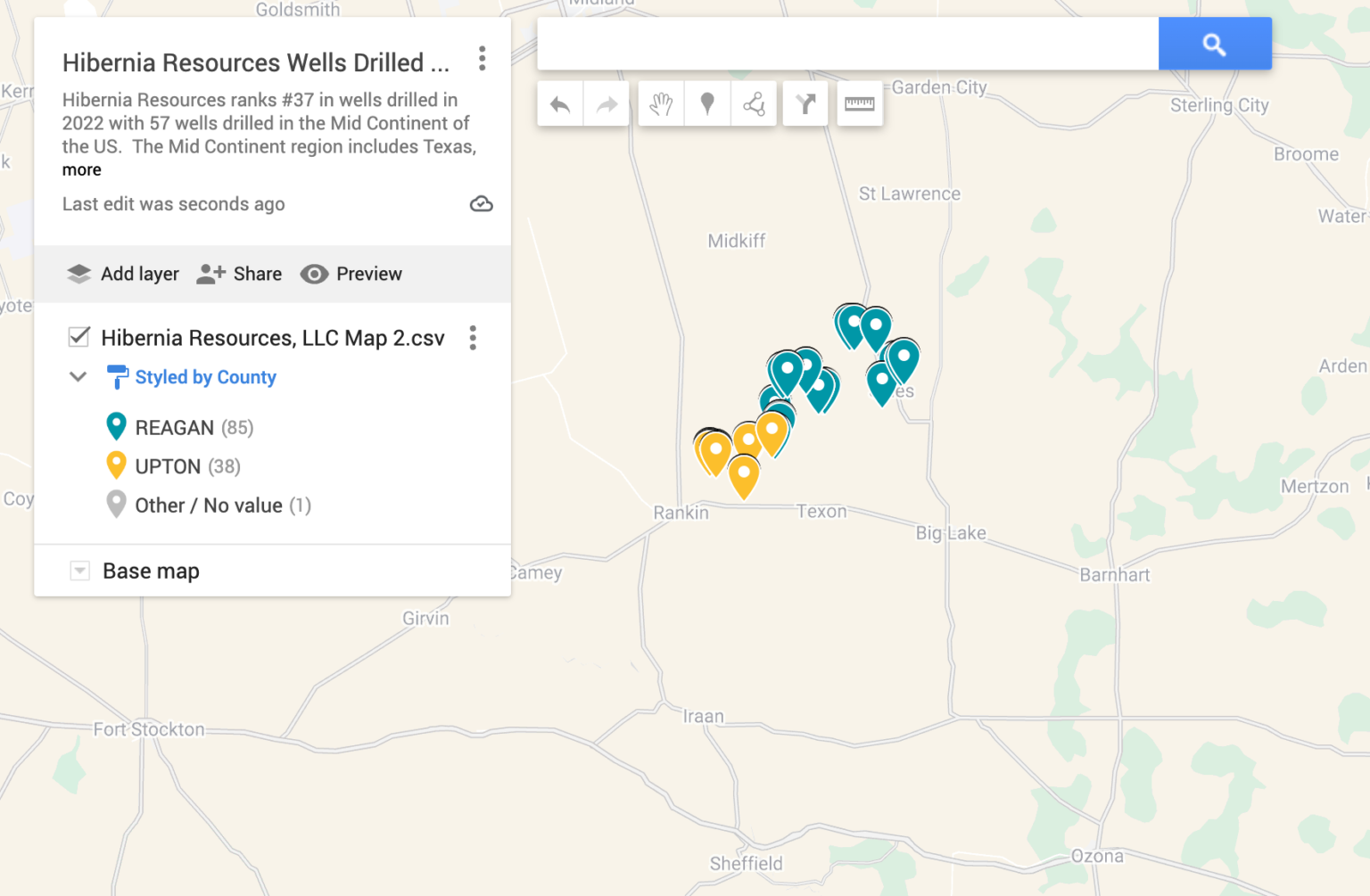This screenshot has width=1370, height=896.
Task: Select the hand pan tool
Action: (x=661, y=104)
